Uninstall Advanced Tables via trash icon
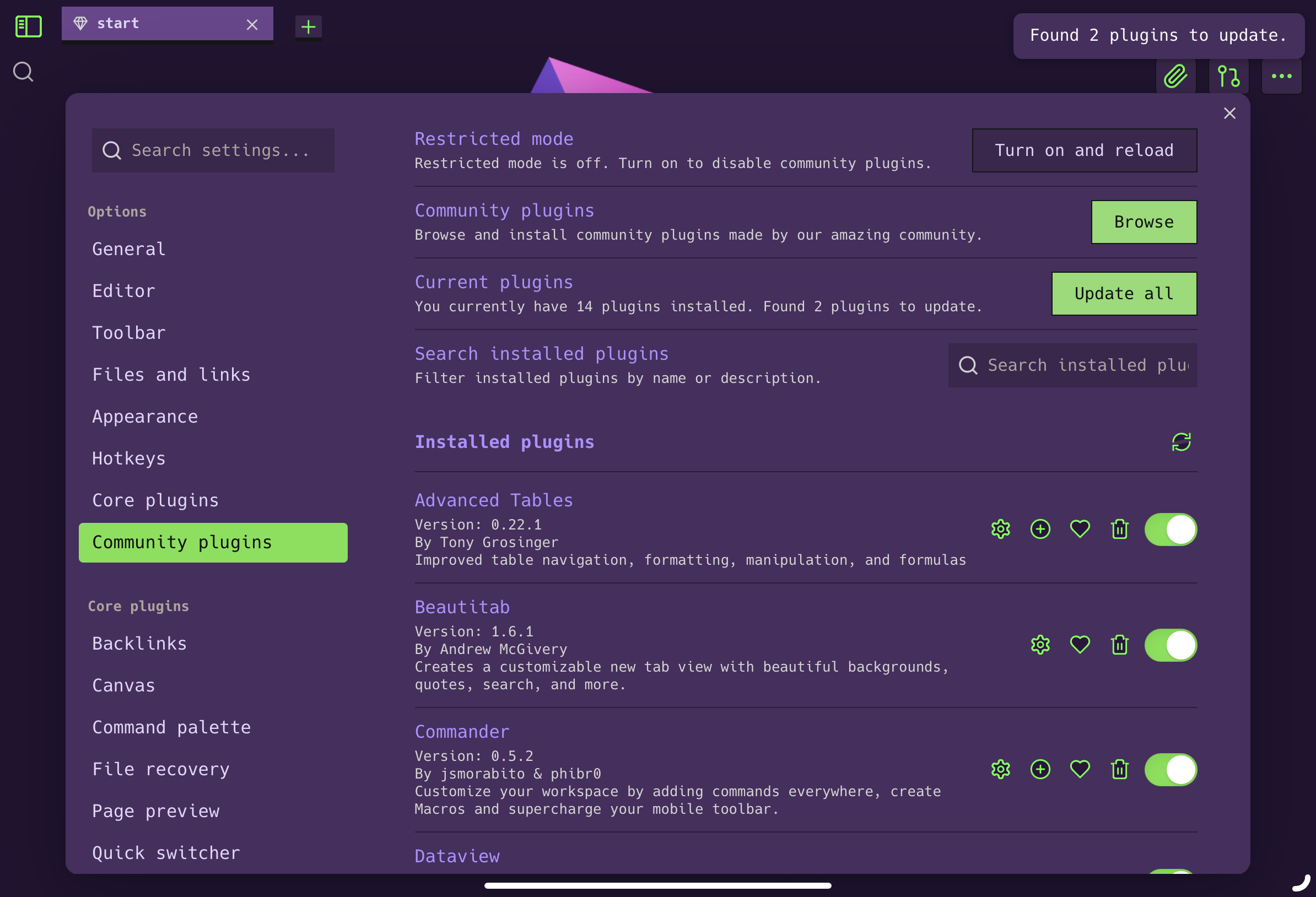1316x897 pixels. tap(1119, 529)
